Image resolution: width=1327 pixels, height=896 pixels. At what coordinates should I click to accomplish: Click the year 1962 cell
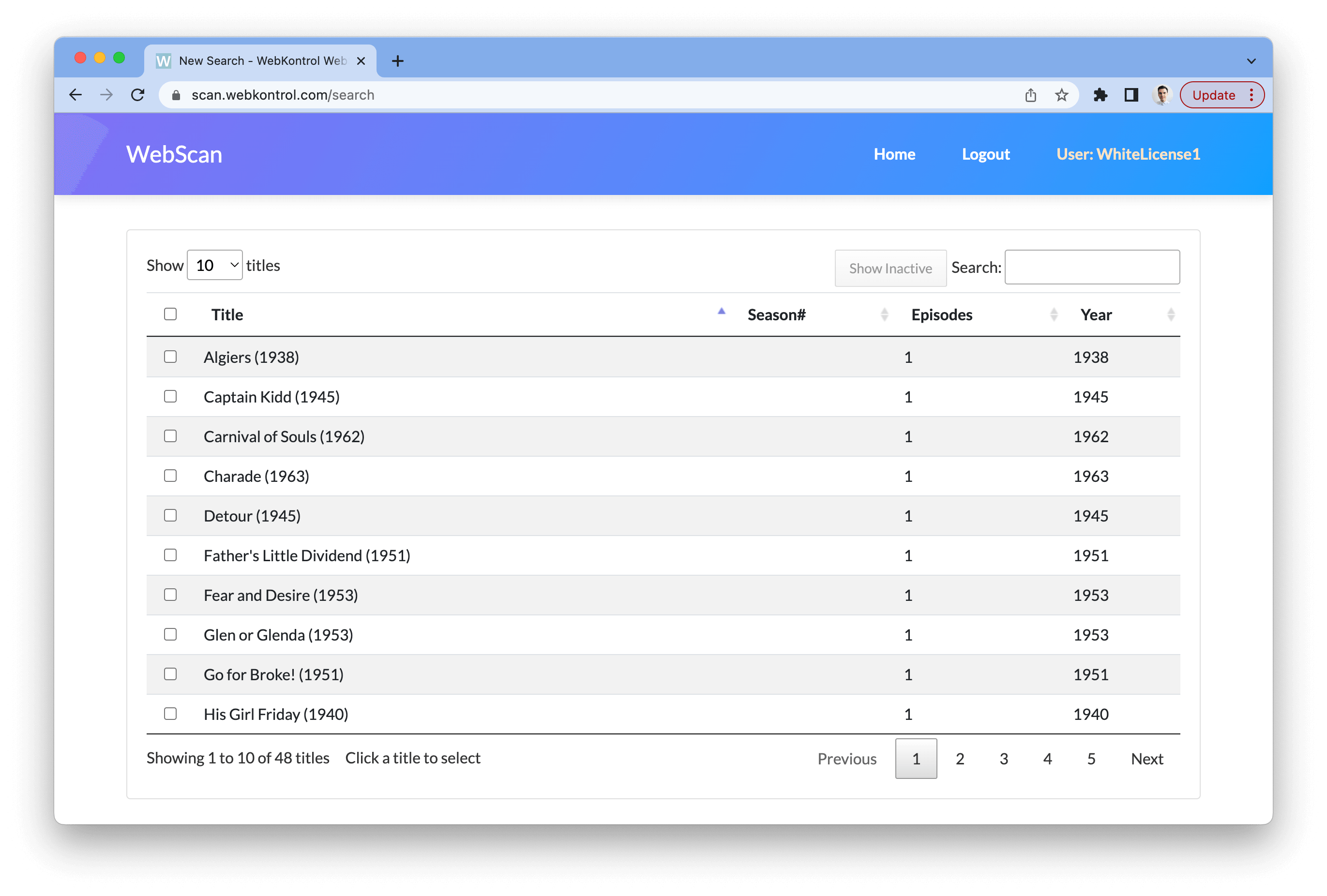pyautogui.click(x=1091, y=436)
